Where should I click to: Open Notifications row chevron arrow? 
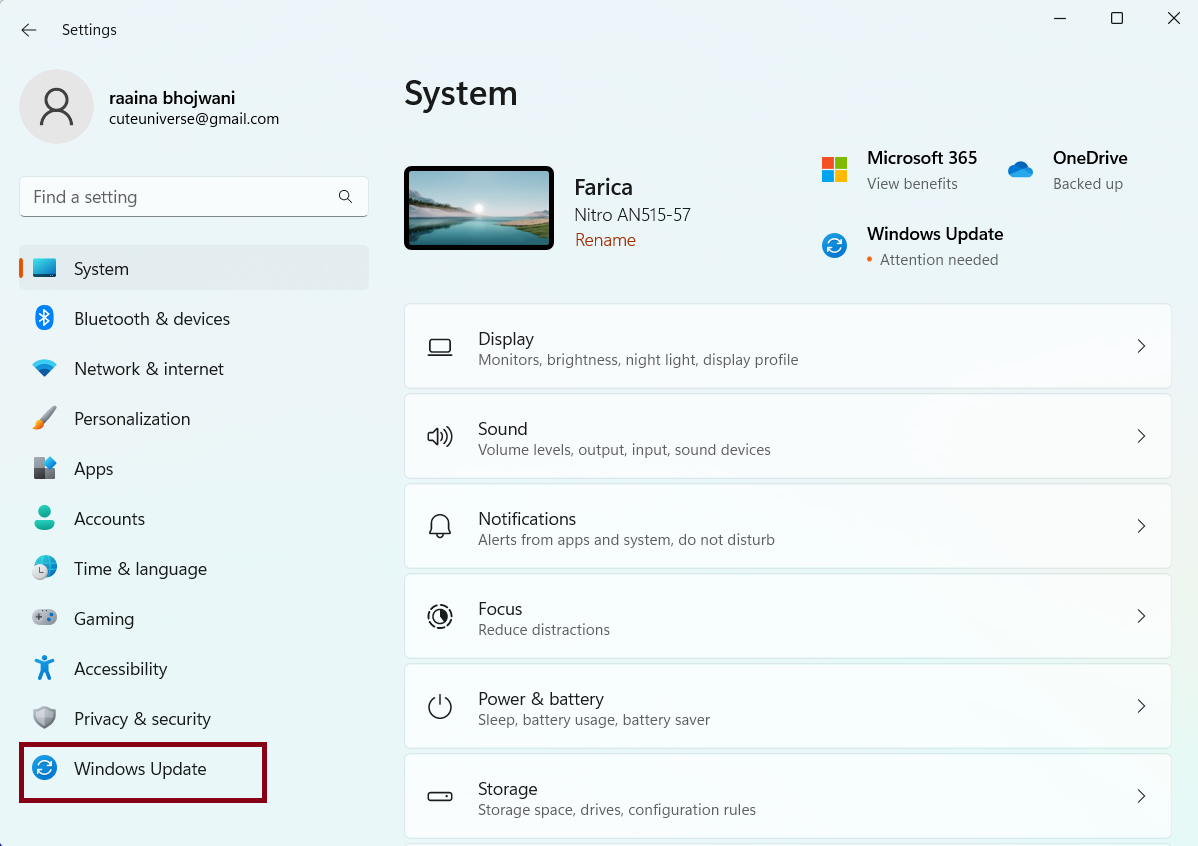(1141, 526)
